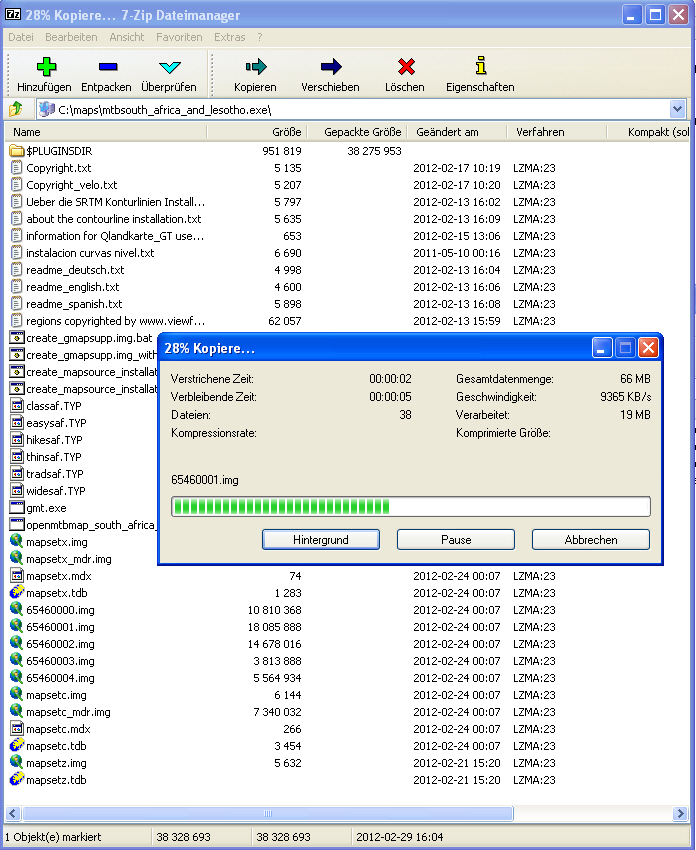Screen dimensions: 696x850
Task: Click the 65460000.img globe icon
Action: (x=17, y=609)
